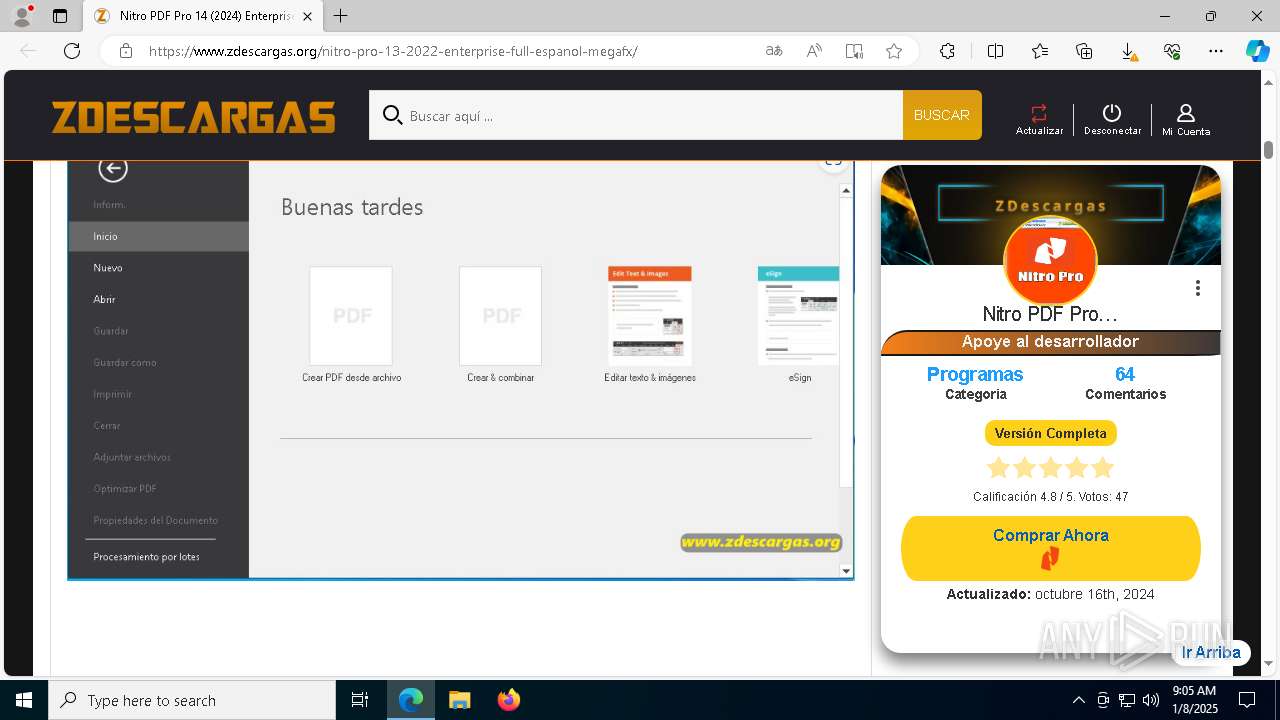Close the Nitro PDF Pro tab

(307, 16)
